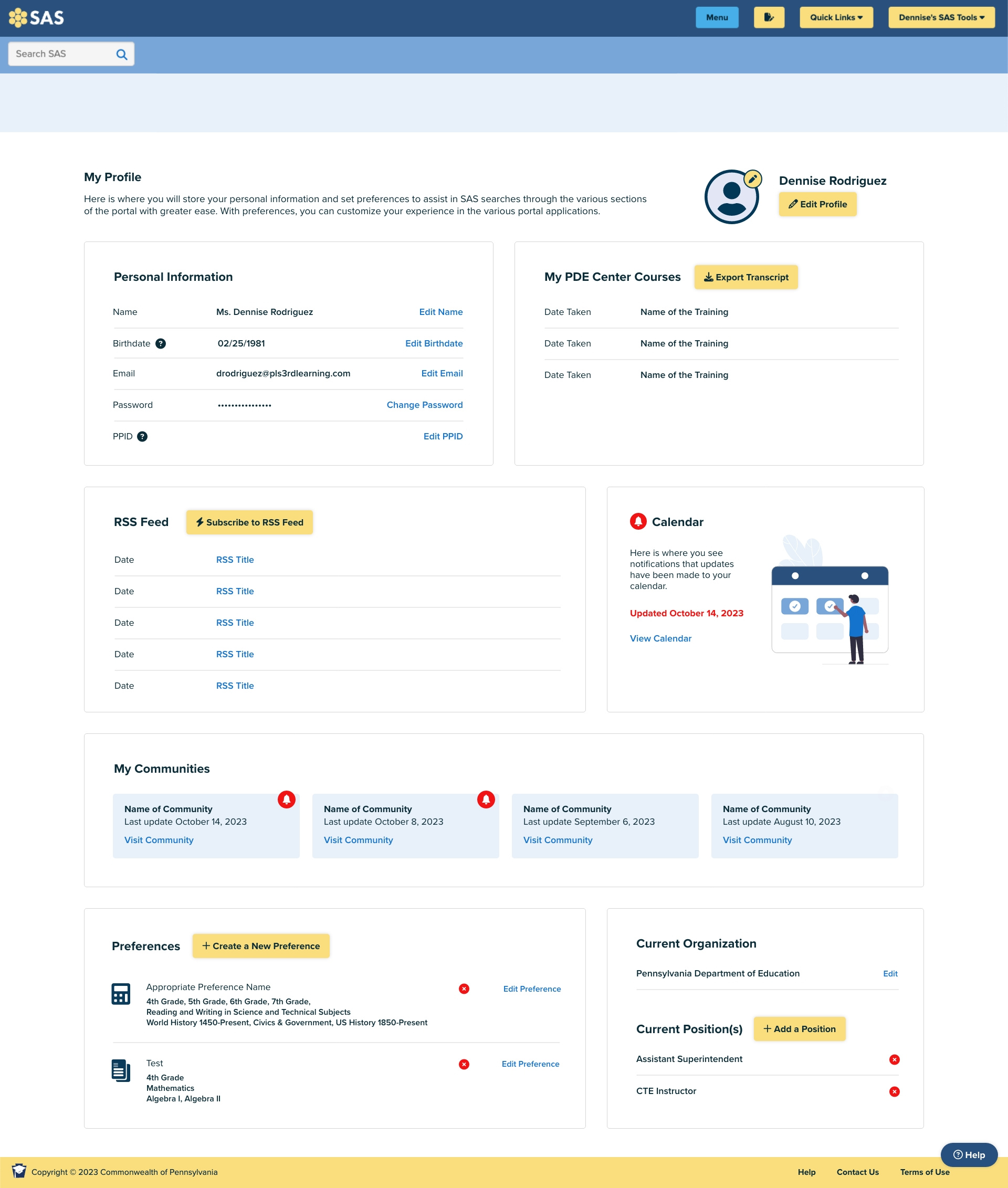The image size is (1008, 1188).
Task: Click the notification bell on the first community card
Action: click(287, 800)
